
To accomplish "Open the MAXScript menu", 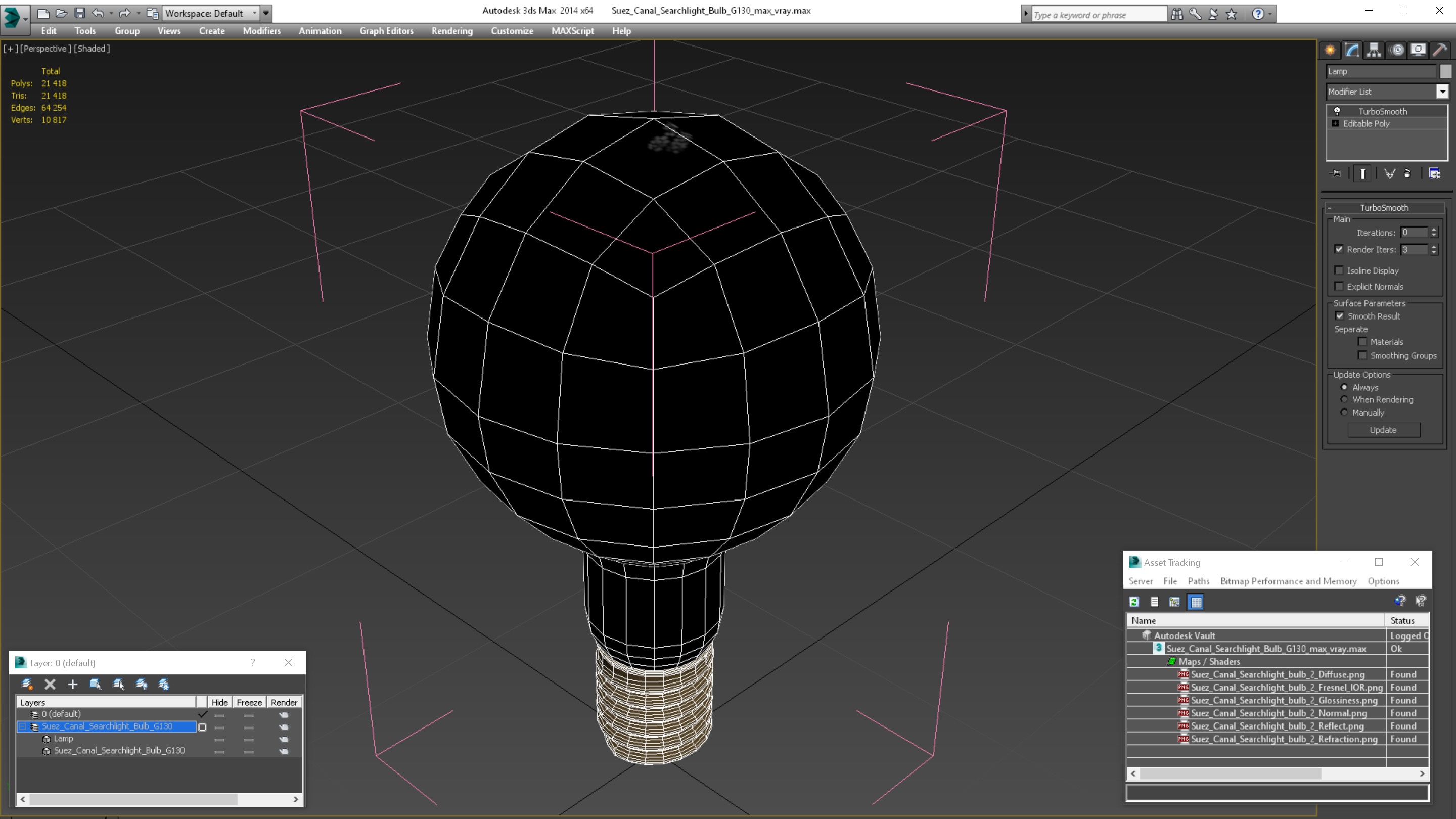I will (573, 31).
